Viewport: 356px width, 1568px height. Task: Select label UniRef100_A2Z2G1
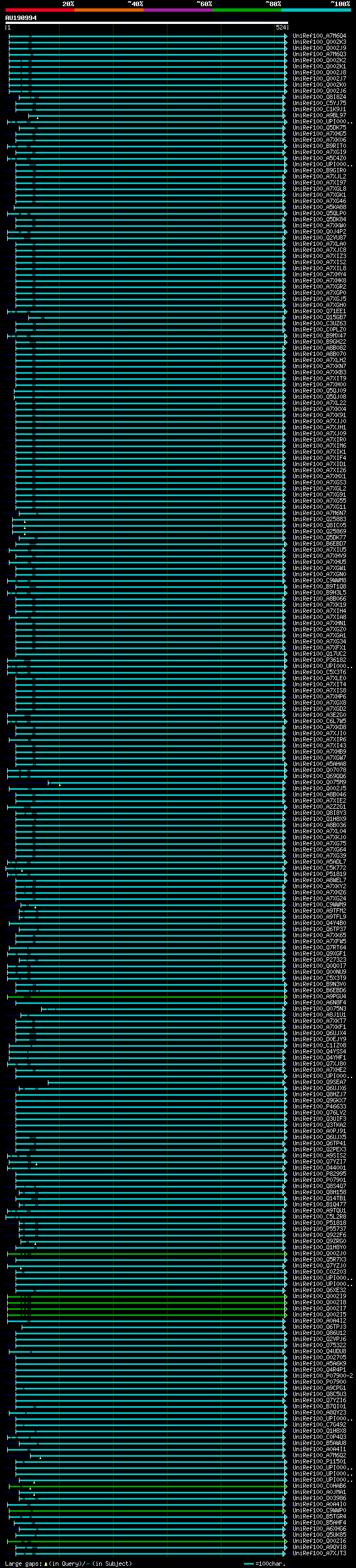point(319,807)
